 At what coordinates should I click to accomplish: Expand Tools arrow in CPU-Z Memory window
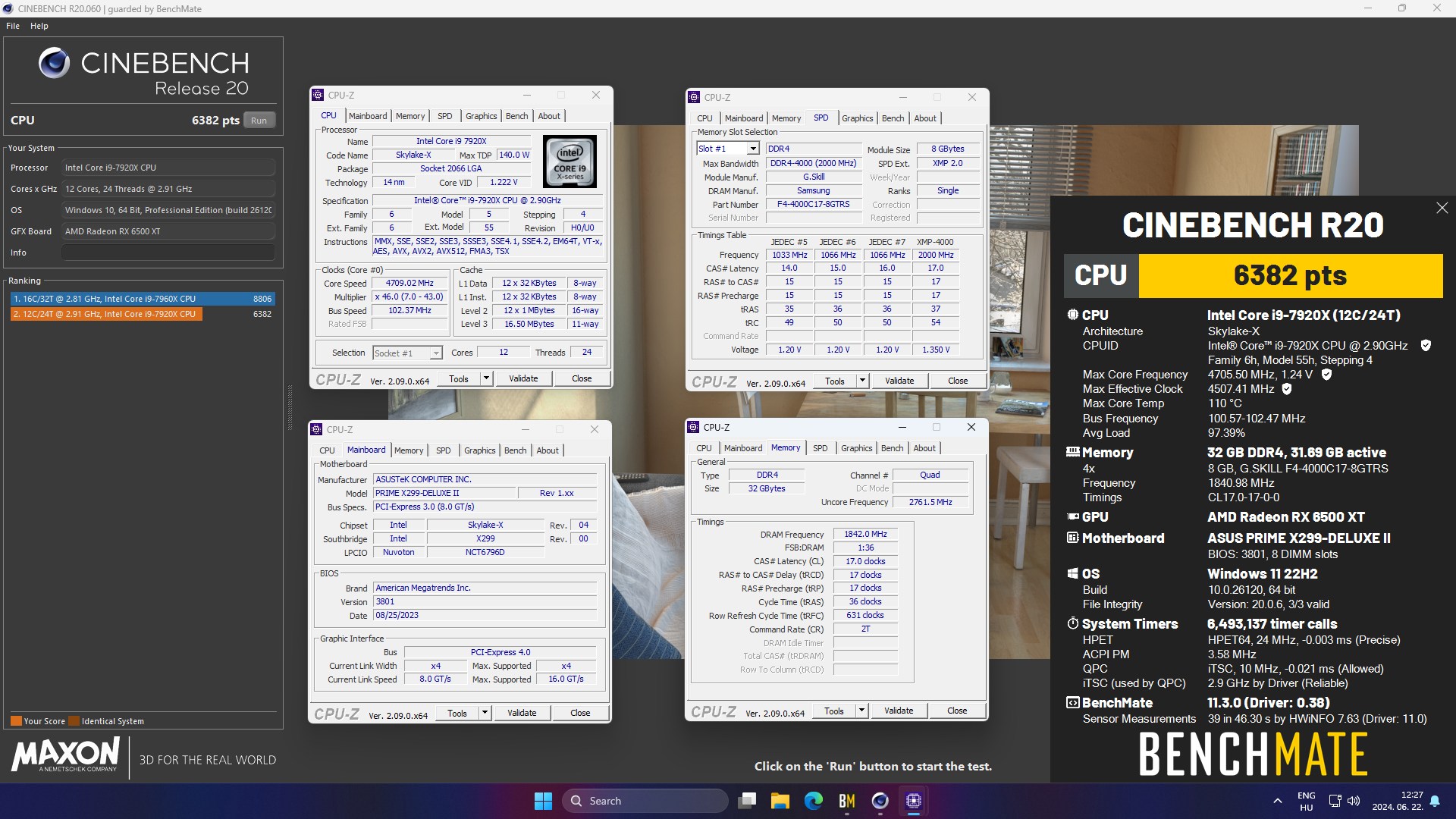click(x=861, y=711)
